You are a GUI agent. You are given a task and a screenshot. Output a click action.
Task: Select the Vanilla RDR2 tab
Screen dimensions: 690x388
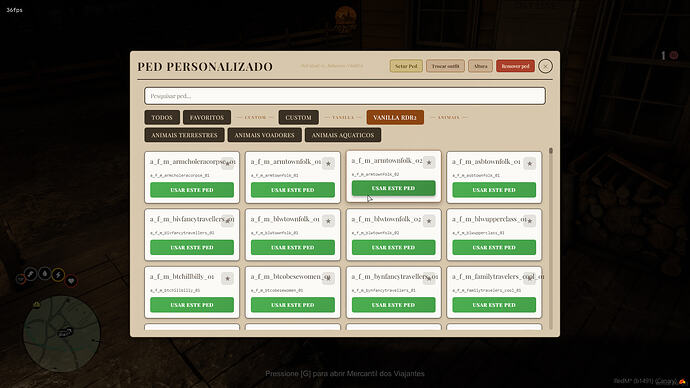tap(395, 117)
